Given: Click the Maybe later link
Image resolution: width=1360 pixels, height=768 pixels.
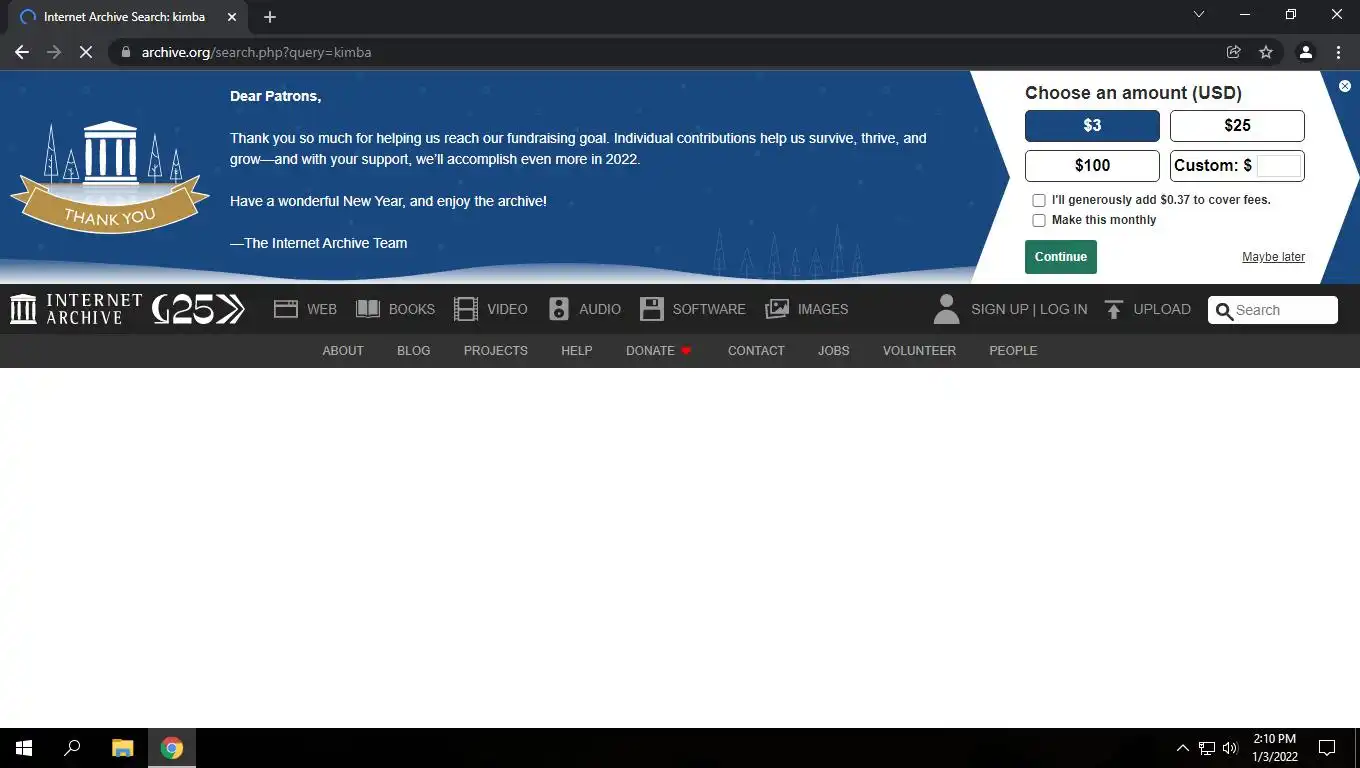Looking at the screenshot, I should pos(1273,257).
